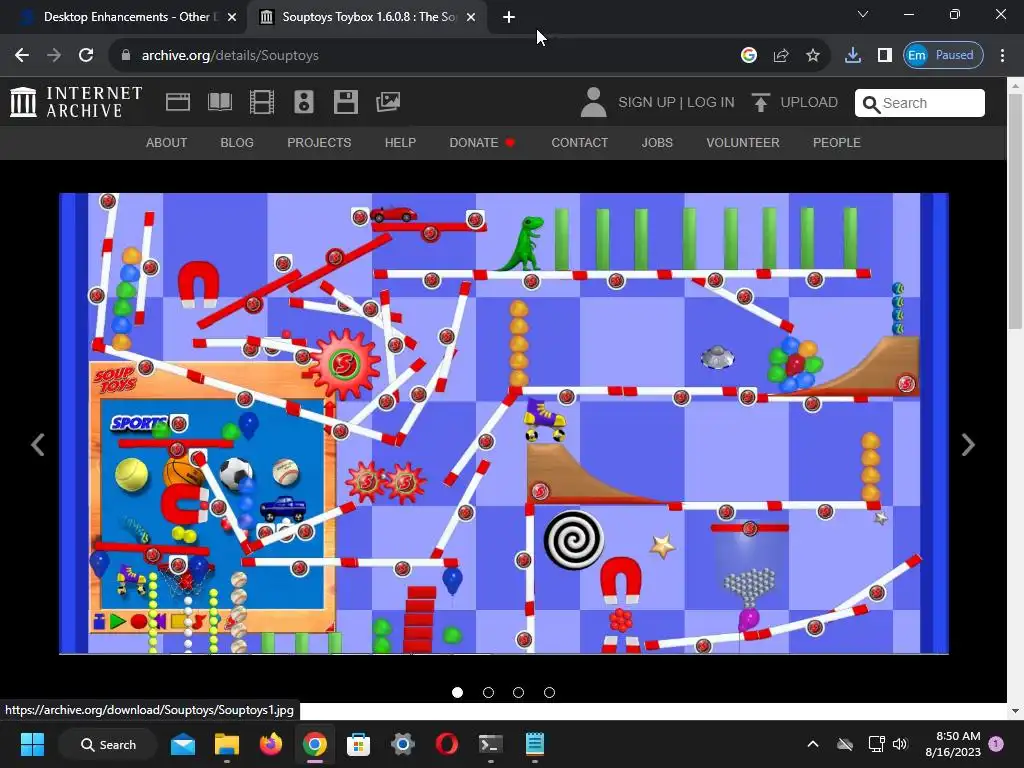The width and height of the screenshot is (1024, 768).
Task: Open the Video film strip icon
Action: point(262,102)
